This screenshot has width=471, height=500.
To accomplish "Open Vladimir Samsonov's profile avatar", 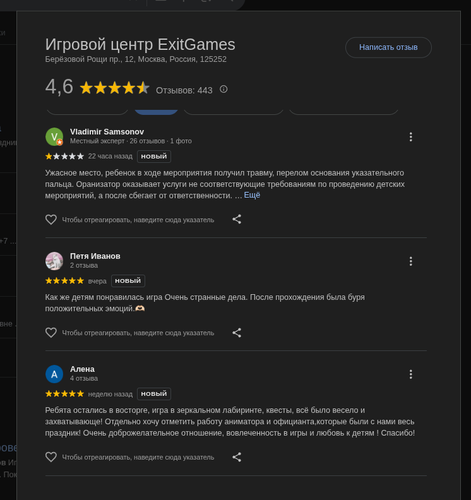I will 54,137.
